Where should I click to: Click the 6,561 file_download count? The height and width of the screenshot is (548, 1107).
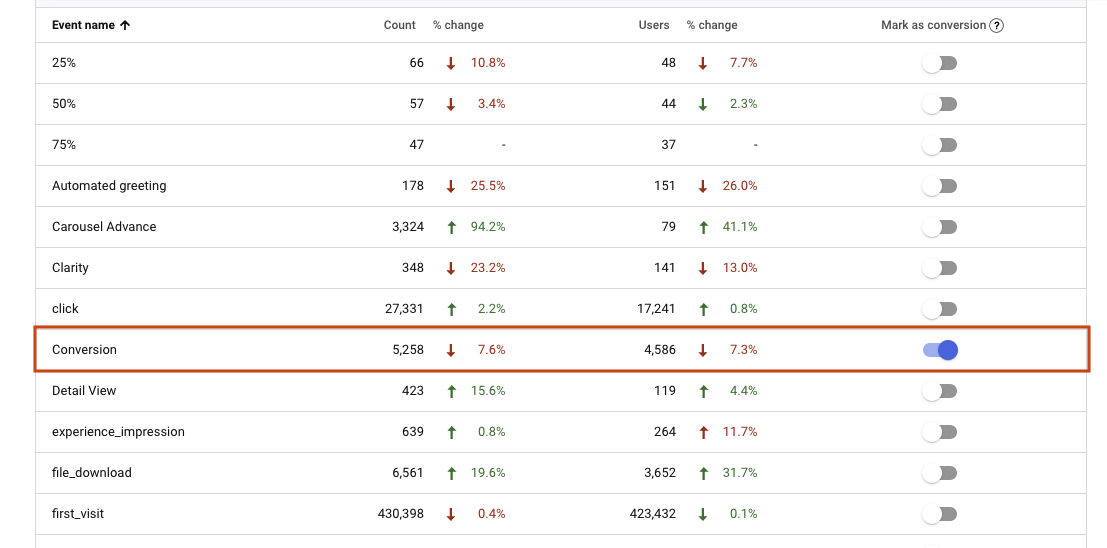tap(408, 472)
